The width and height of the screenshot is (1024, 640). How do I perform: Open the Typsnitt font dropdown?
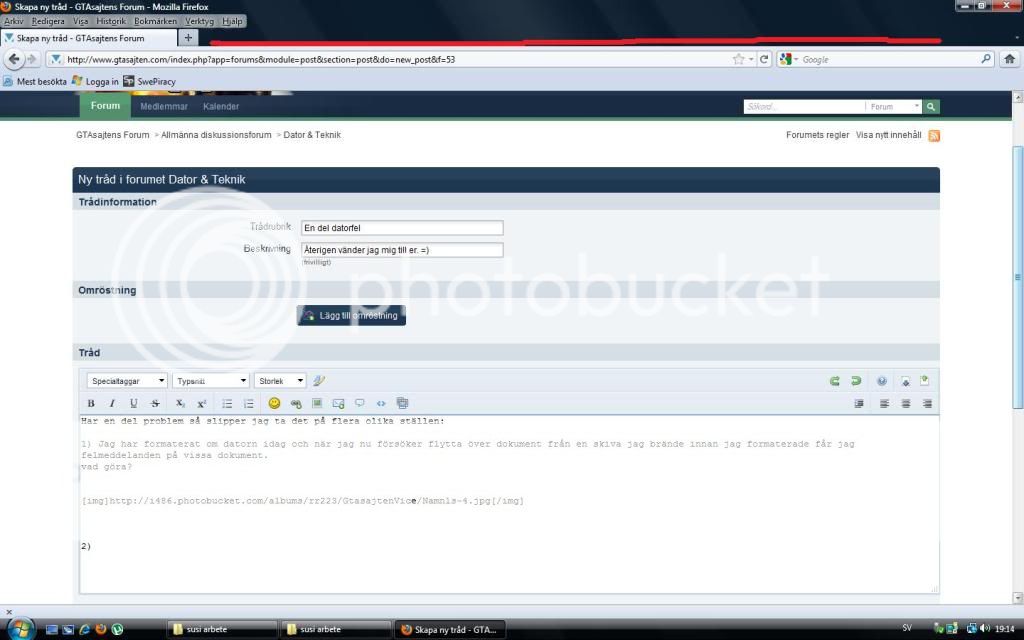click(x=211, y=381)
